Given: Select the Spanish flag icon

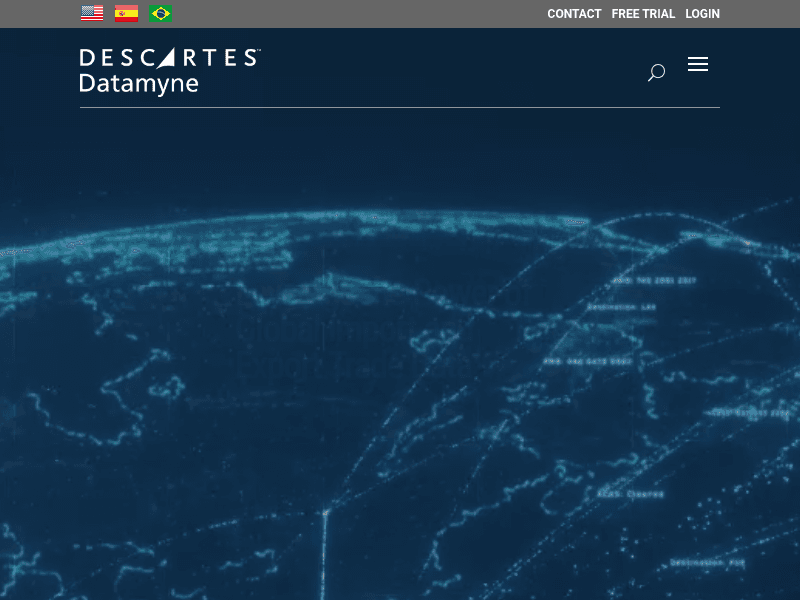Looking at the screenshot, I should pyautogui.click(x=126, y=14).
